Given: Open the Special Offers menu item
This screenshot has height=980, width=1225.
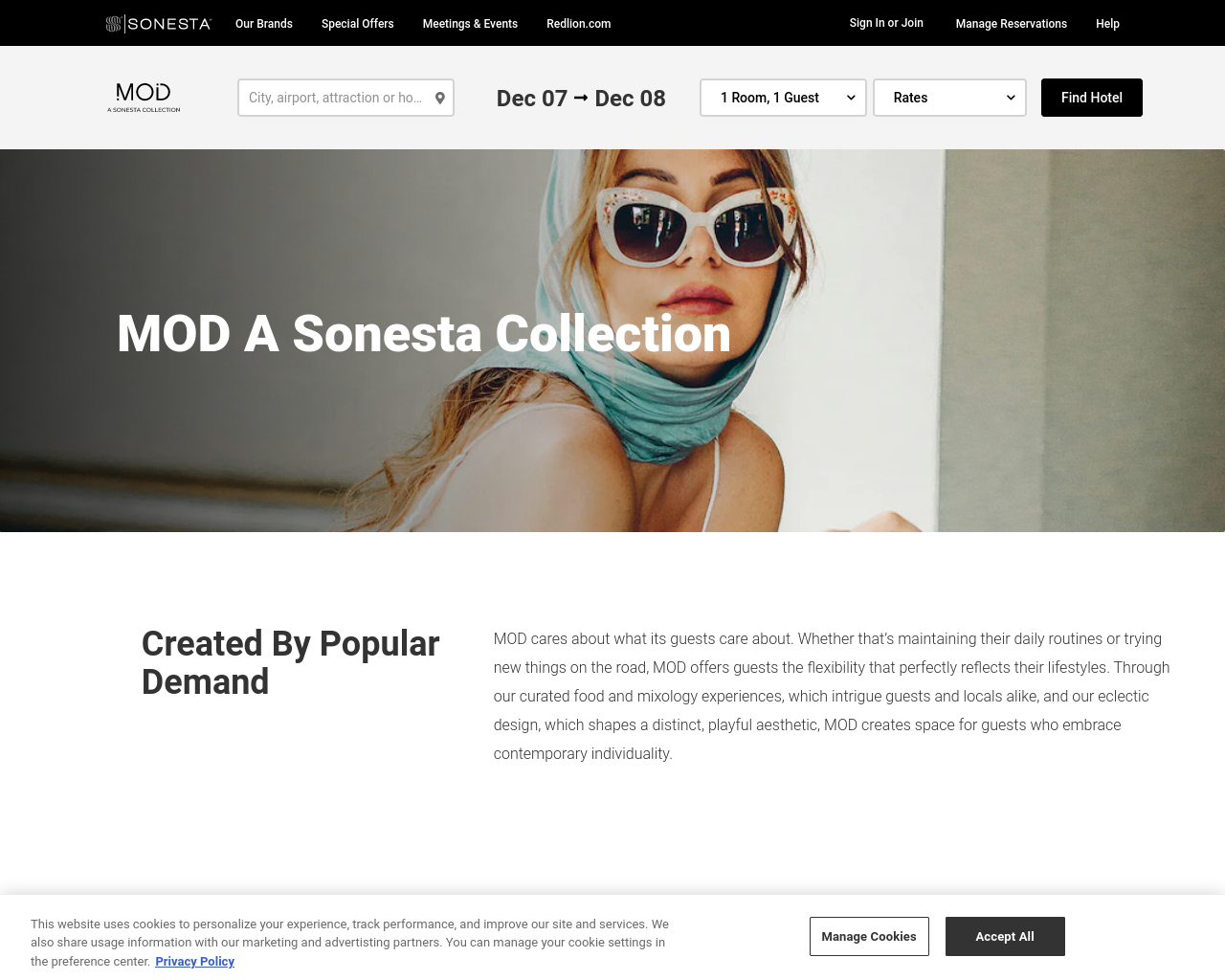Looking at the screenshot, I should (357, 23).
